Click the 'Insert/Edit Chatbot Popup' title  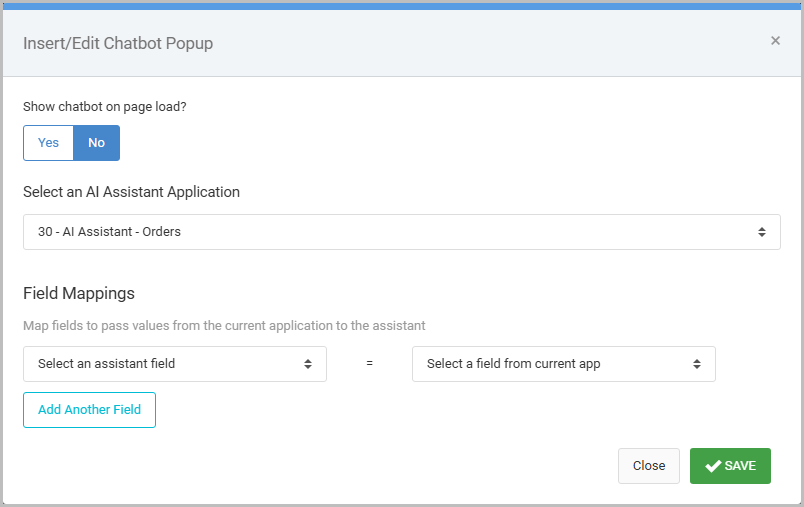tap(118, 43)
